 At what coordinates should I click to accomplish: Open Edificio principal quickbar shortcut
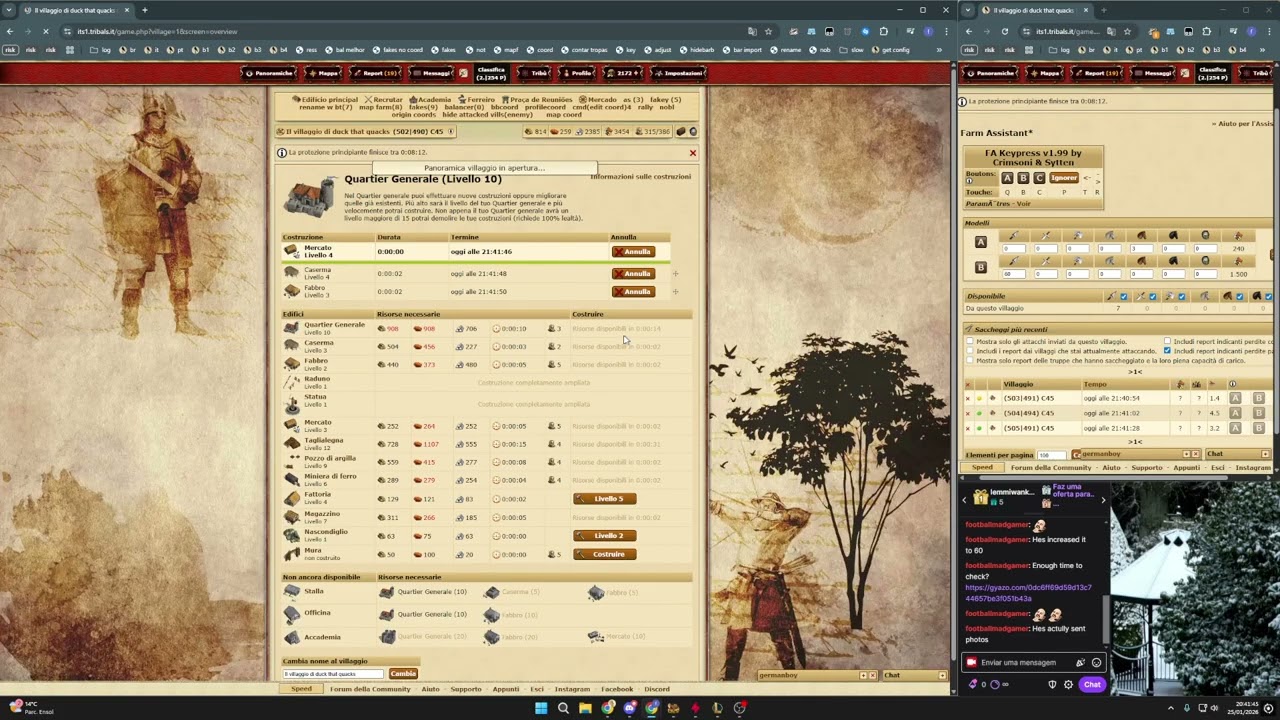click(325, 100)
